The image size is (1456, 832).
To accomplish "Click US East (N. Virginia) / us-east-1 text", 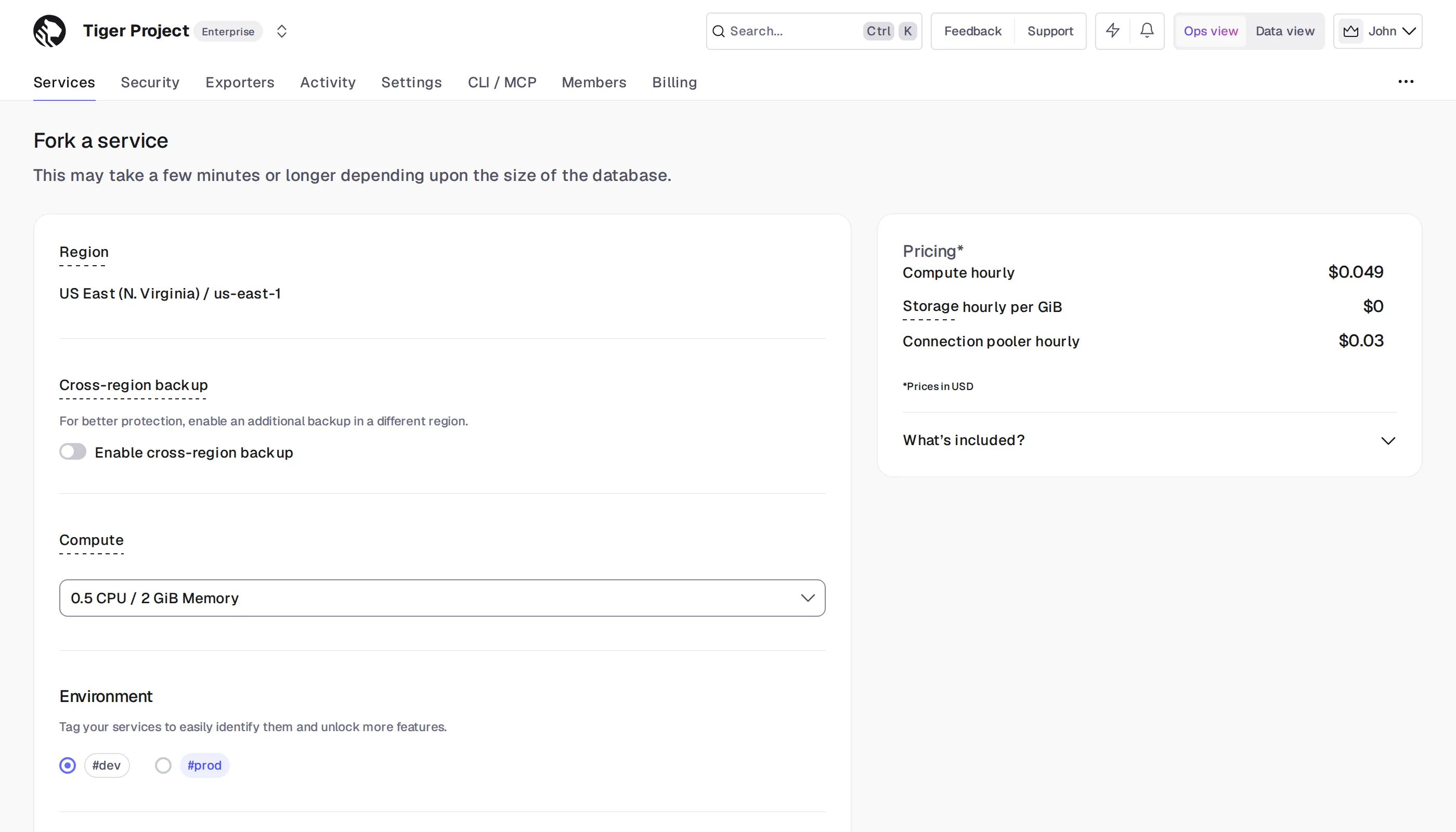I will [x=170, y=293].
